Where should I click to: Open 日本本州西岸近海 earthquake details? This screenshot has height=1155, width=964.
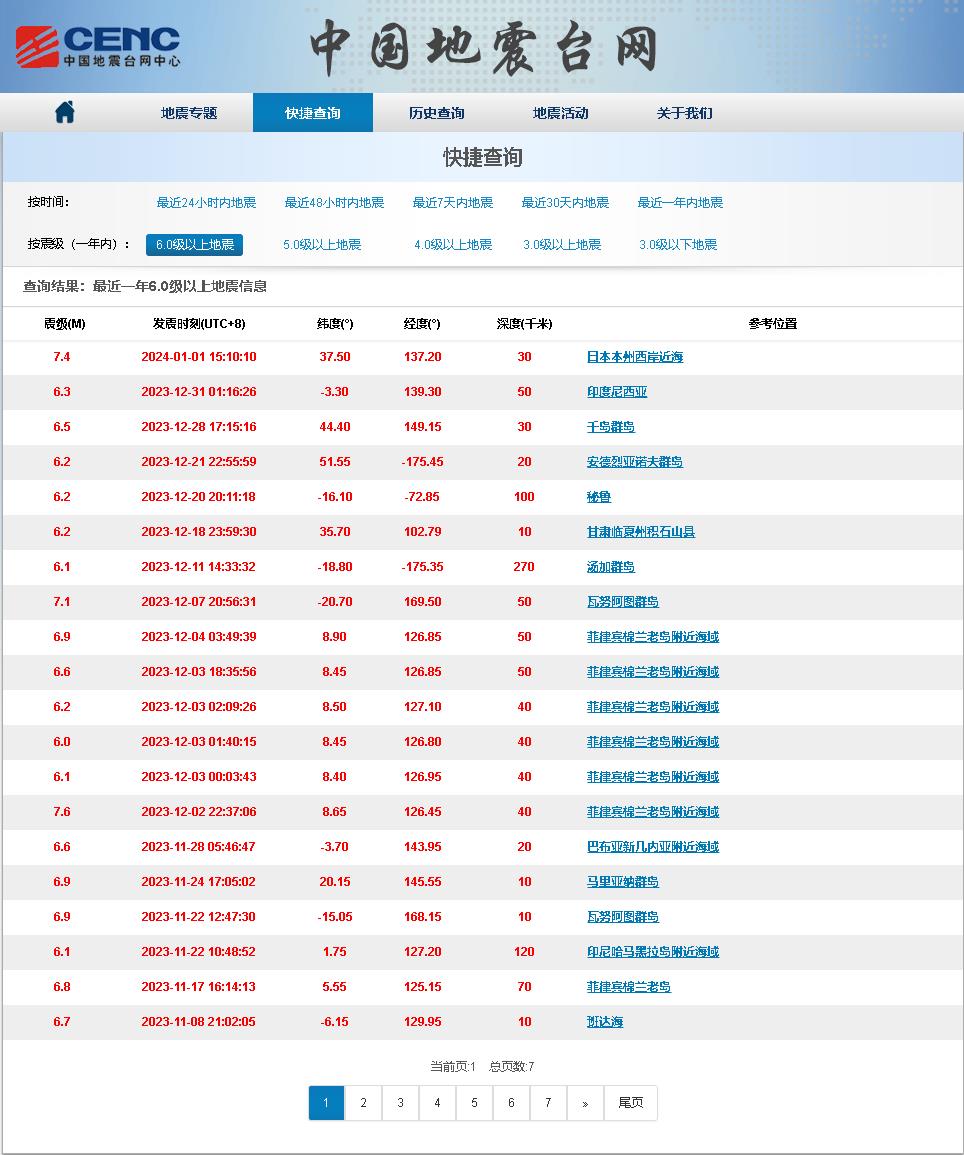click(634, 357)
